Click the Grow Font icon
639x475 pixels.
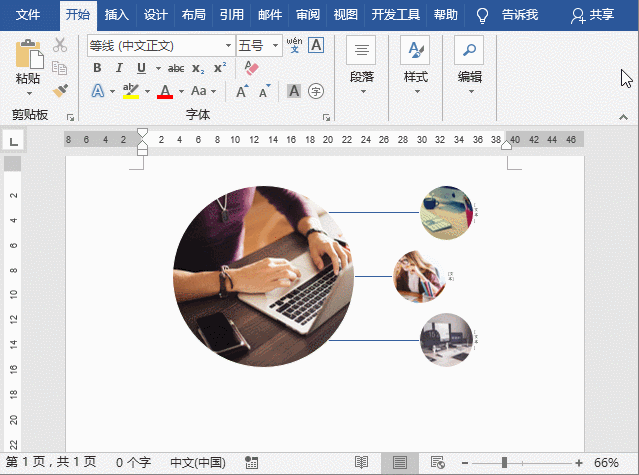[x=242, y=91]
